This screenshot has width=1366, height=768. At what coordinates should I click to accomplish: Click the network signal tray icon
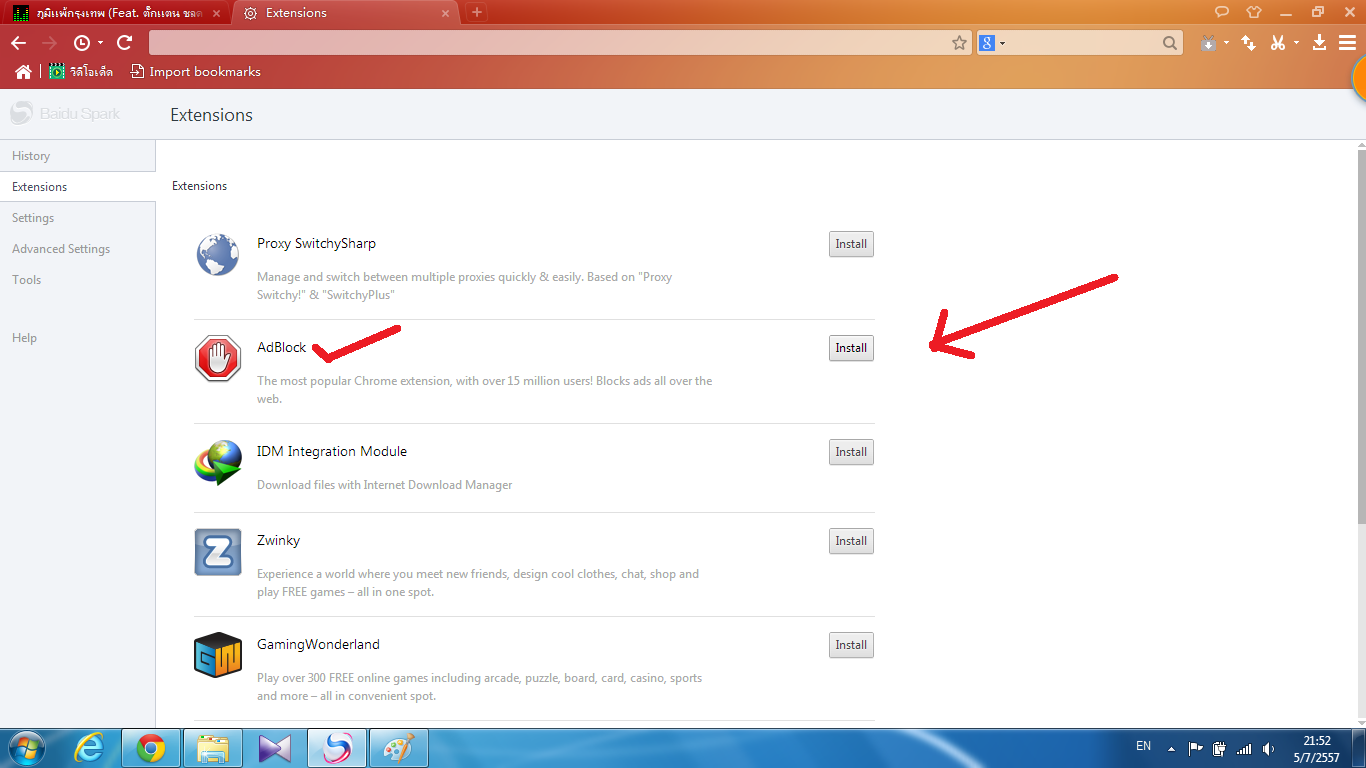[x=1244, y=748]
